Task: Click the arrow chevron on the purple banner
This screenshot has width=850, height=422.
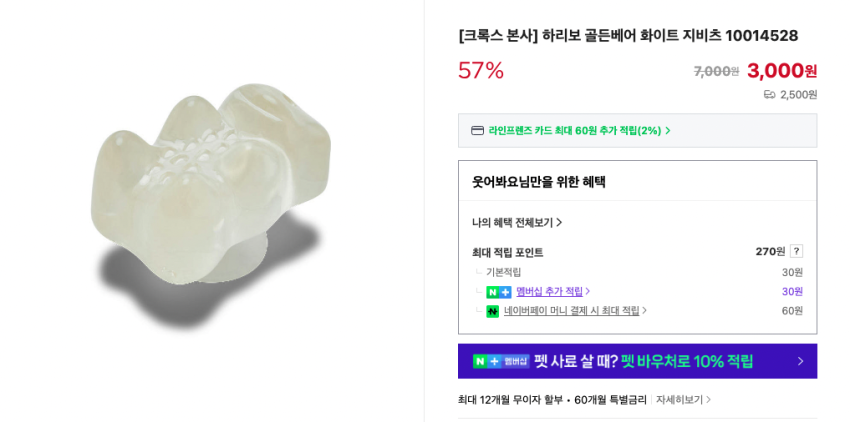Action: (800, 361)
